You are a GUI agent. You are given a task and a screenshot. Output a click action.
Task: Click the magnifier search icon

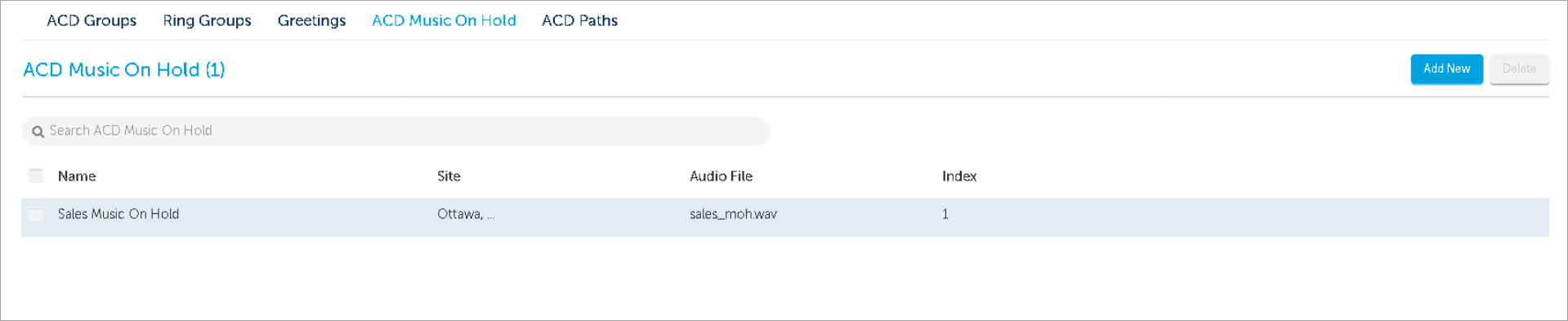(x=38, y=132)
